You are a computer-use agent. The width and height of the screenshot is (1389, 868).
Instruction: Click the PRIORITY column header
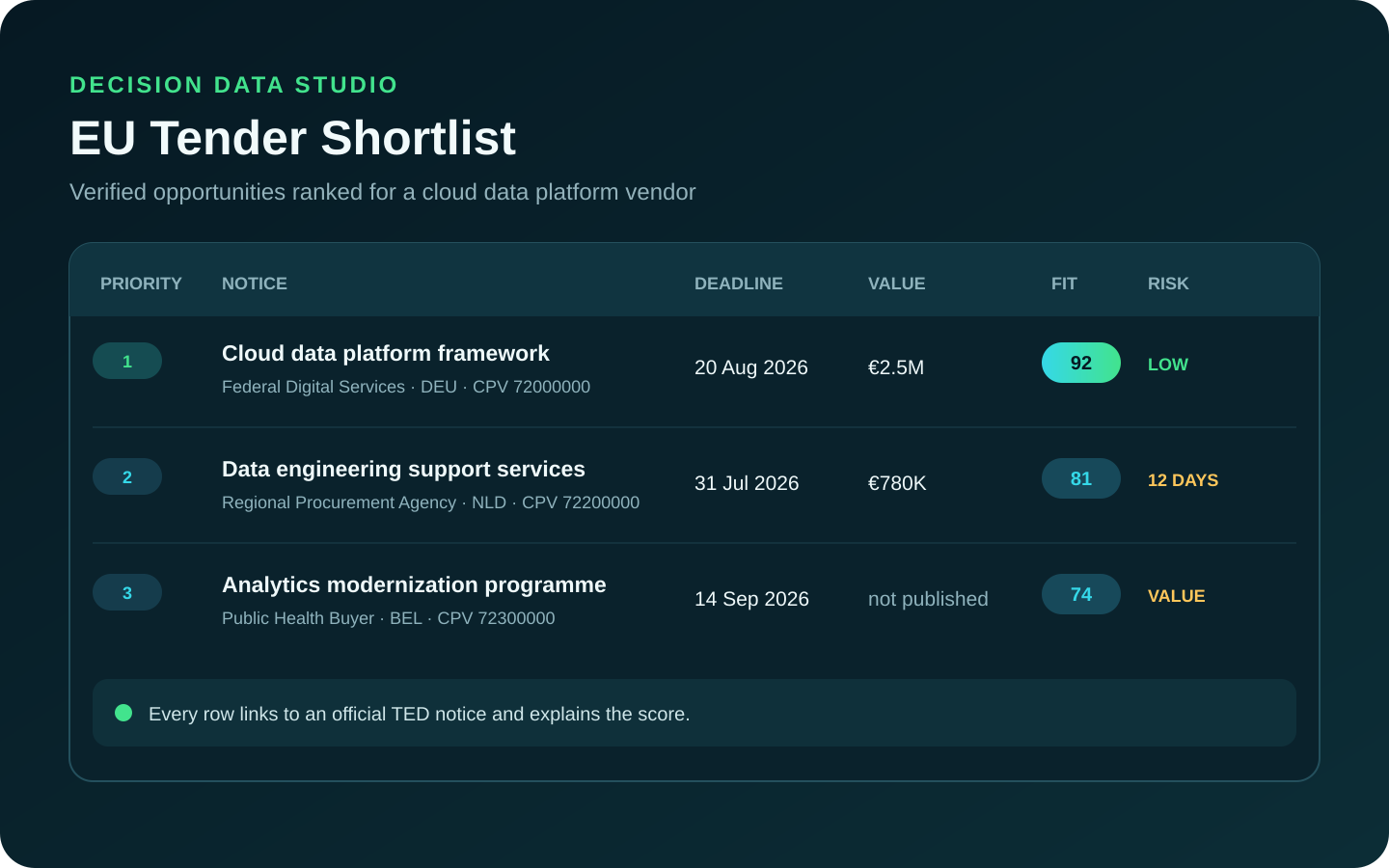point(141,284)
